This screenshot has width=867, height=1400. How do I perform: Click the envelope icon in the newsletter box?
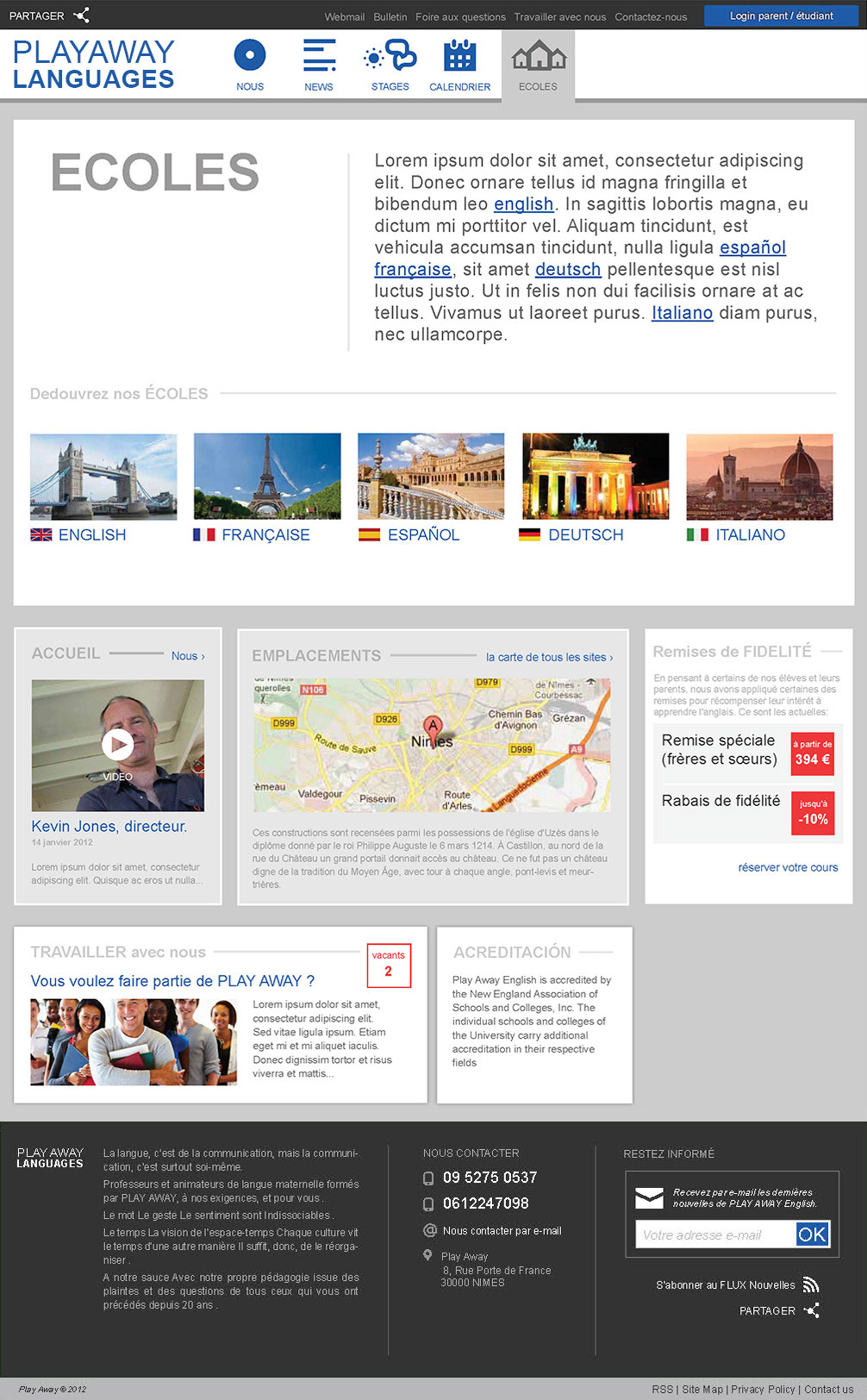(x=649, y=1197)
